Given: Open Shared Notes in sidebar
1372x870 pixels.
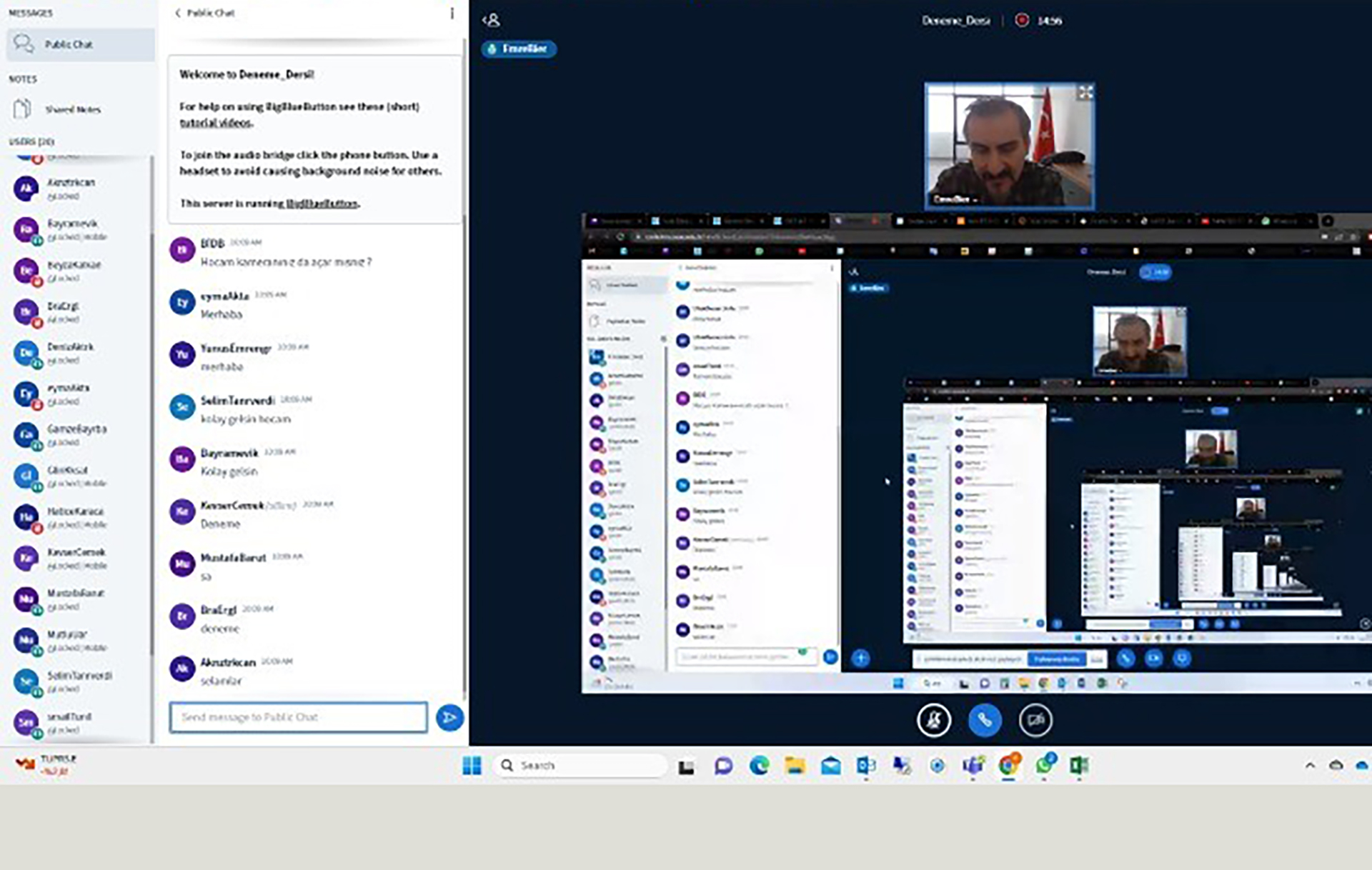Looking at the screenshot, I should tap(72, 109).
